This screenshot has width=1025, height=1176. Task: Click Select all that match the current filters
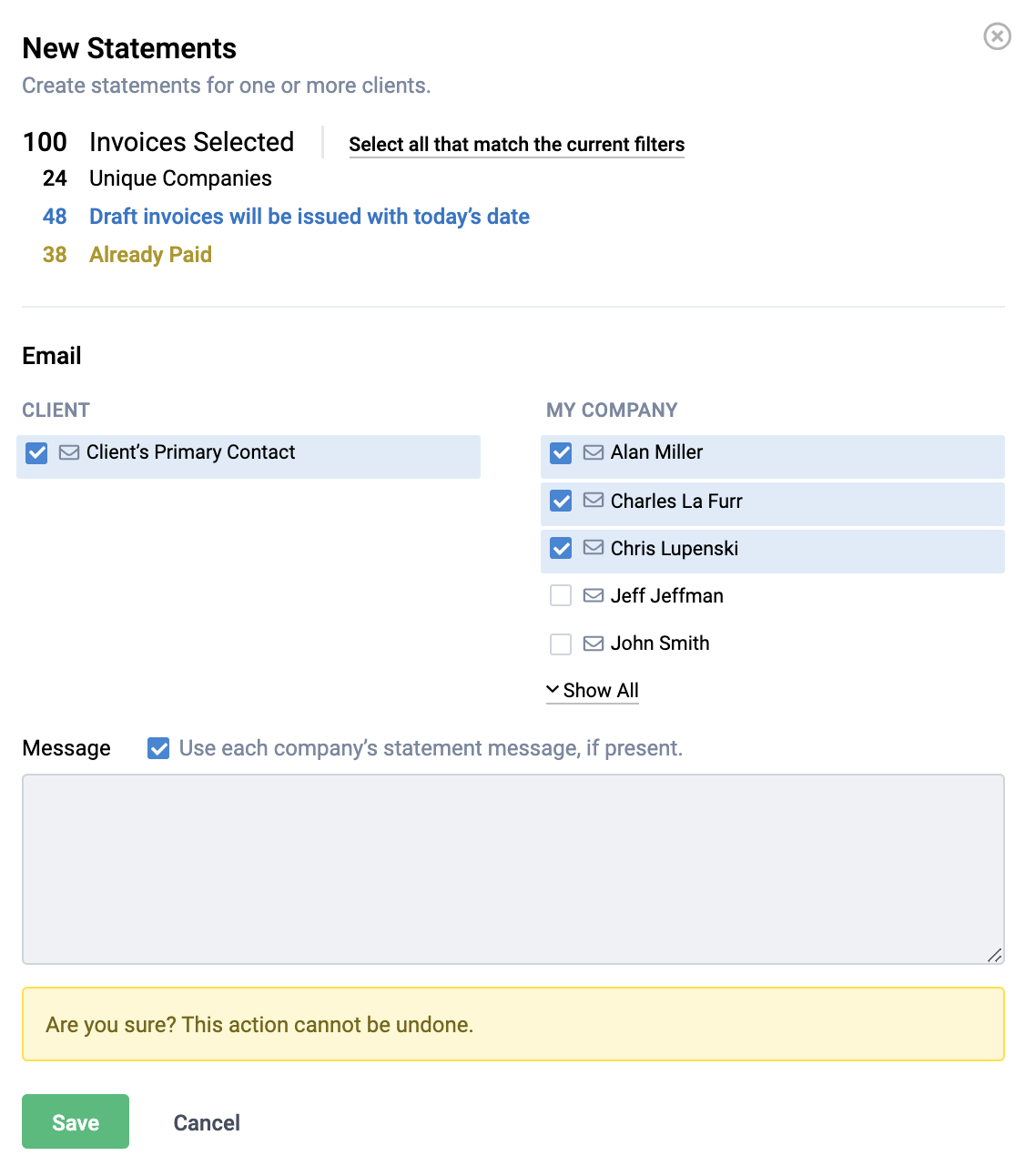[516, 145]
